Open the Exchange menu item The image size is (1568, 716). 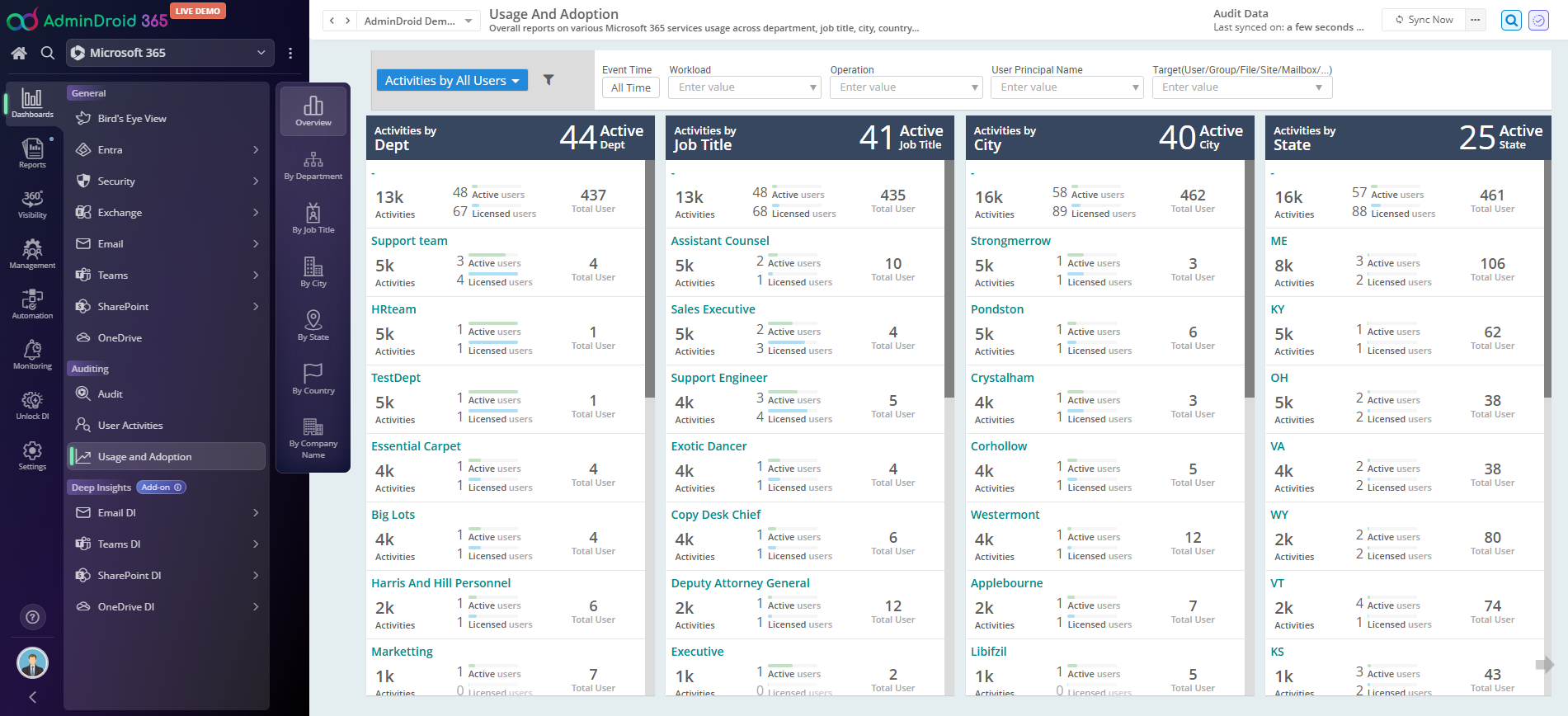tap(167, 213)
